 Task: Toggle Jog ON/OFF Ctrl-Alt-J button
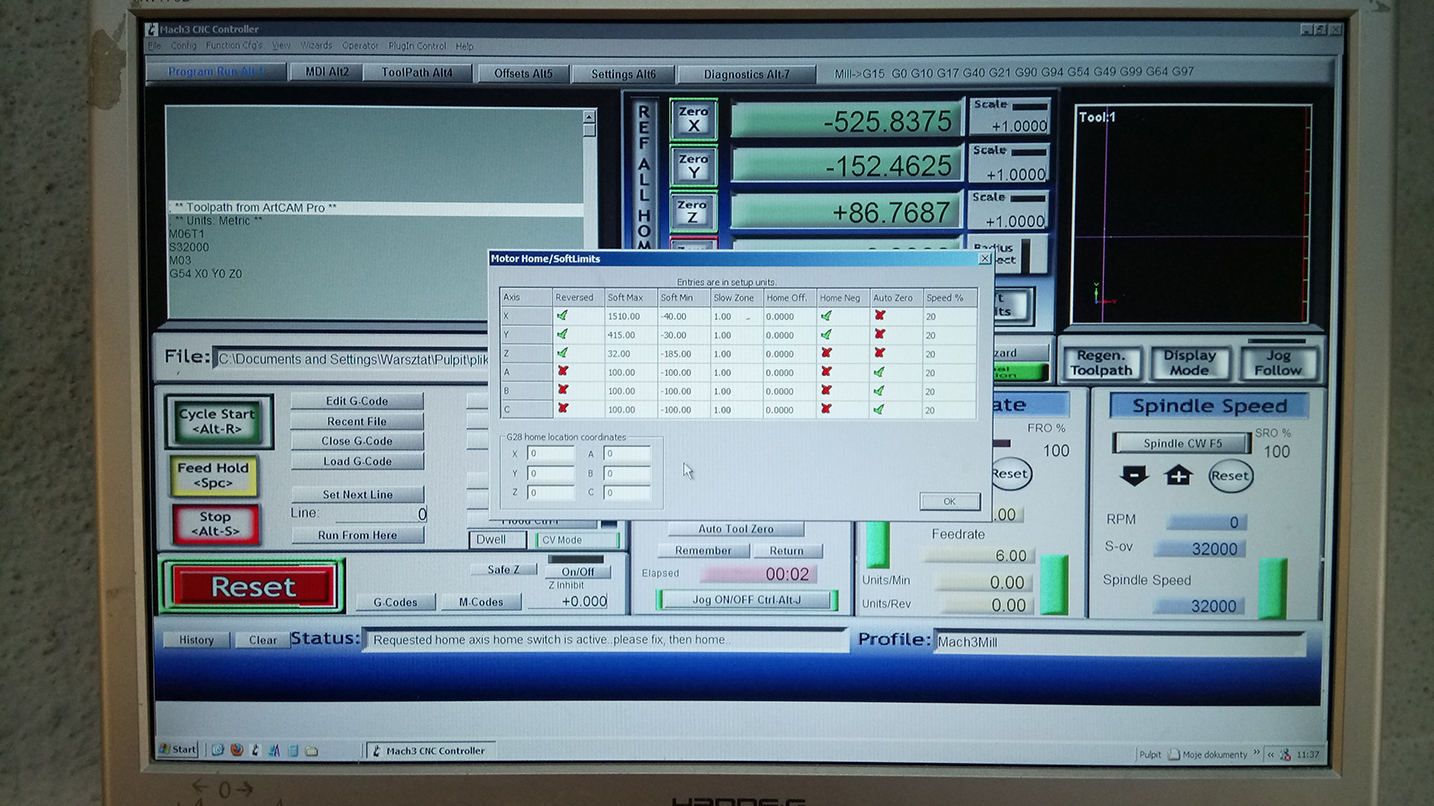pyautogui.click(x=746, y=600)
